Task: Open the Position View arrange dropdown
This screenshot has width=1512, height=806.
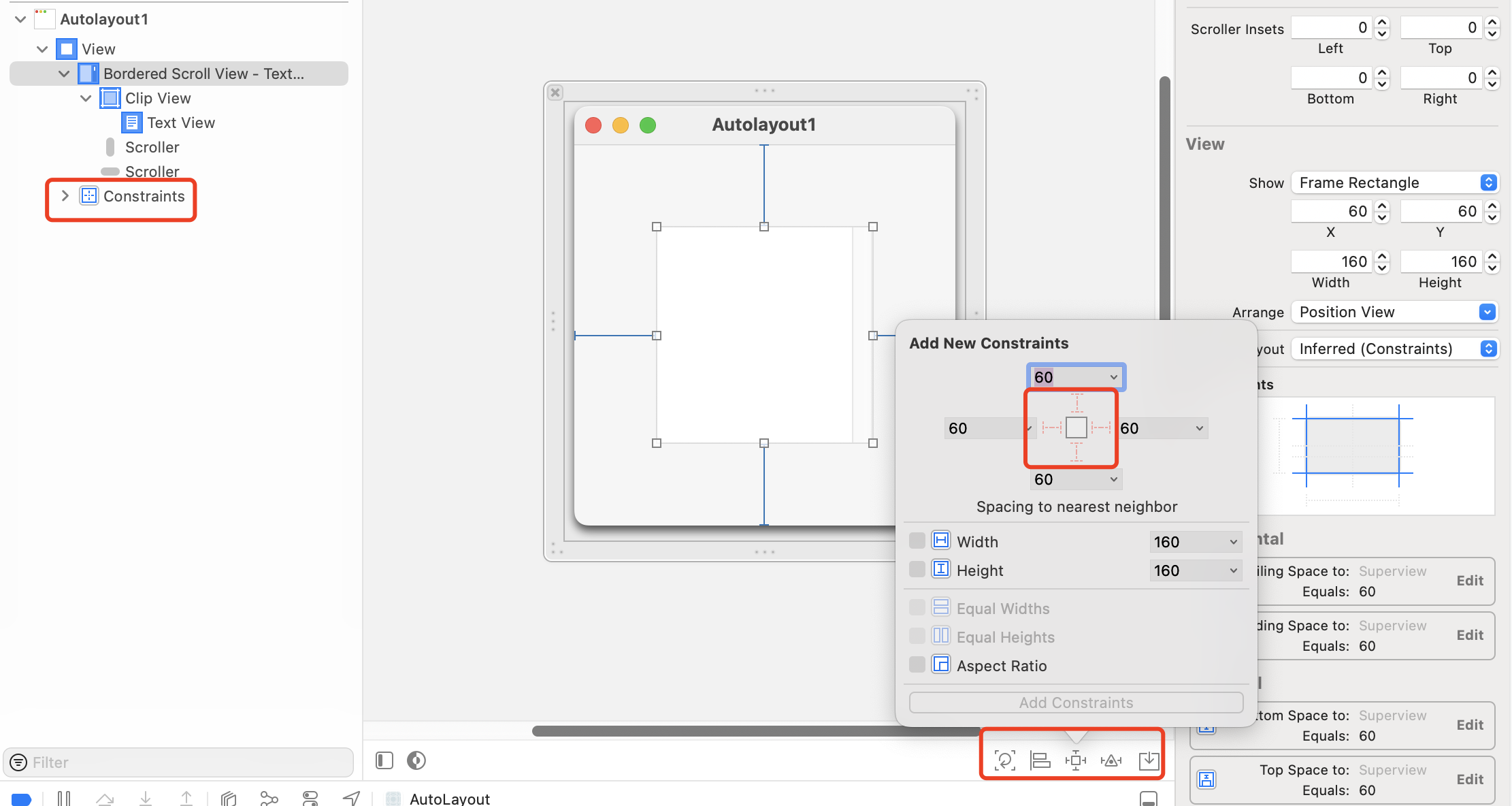Action: (x=1394, y=312)
